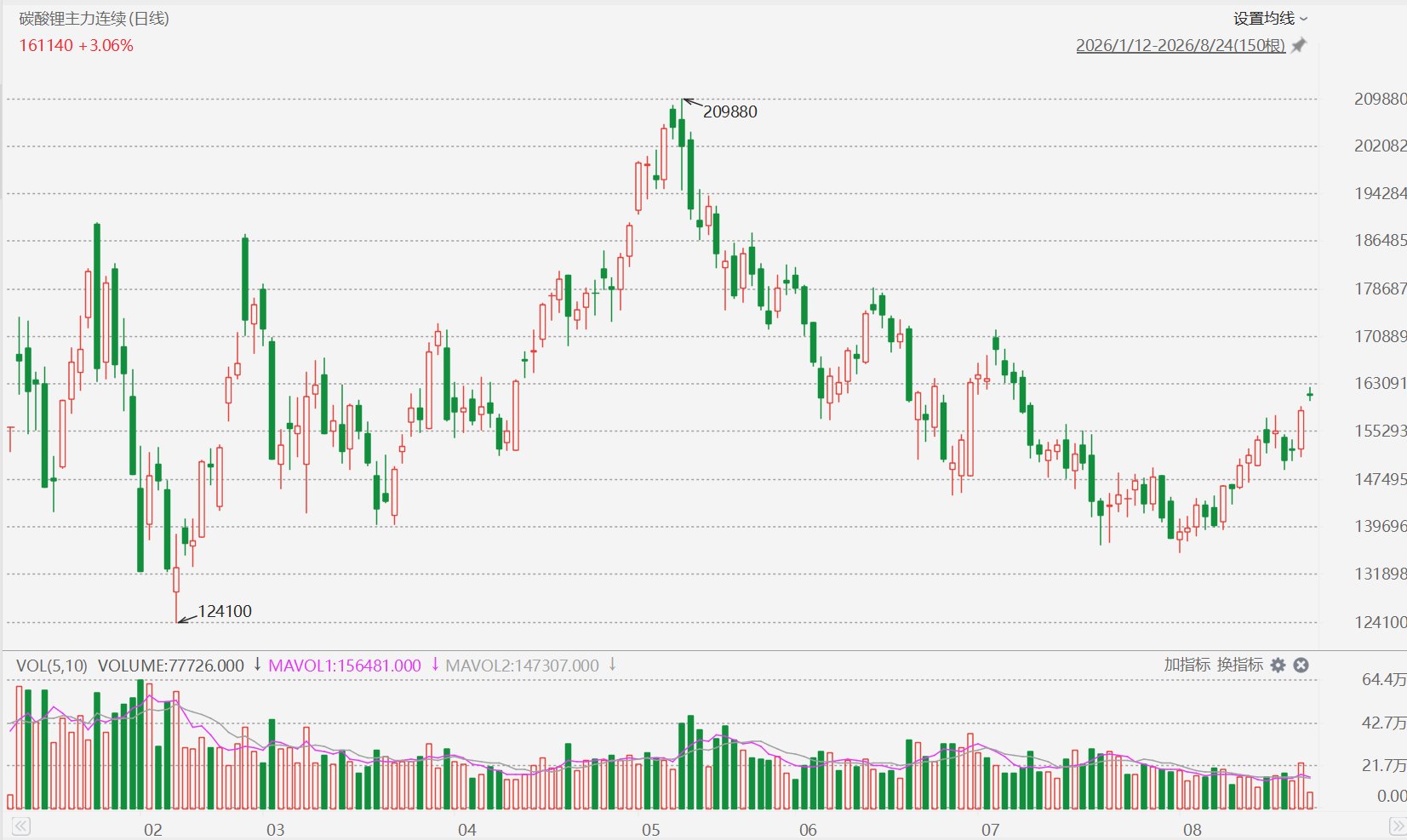Click the 209880 high price annotation
The width and height of the screenshot is (1407, 840).
tap(729, 111)
